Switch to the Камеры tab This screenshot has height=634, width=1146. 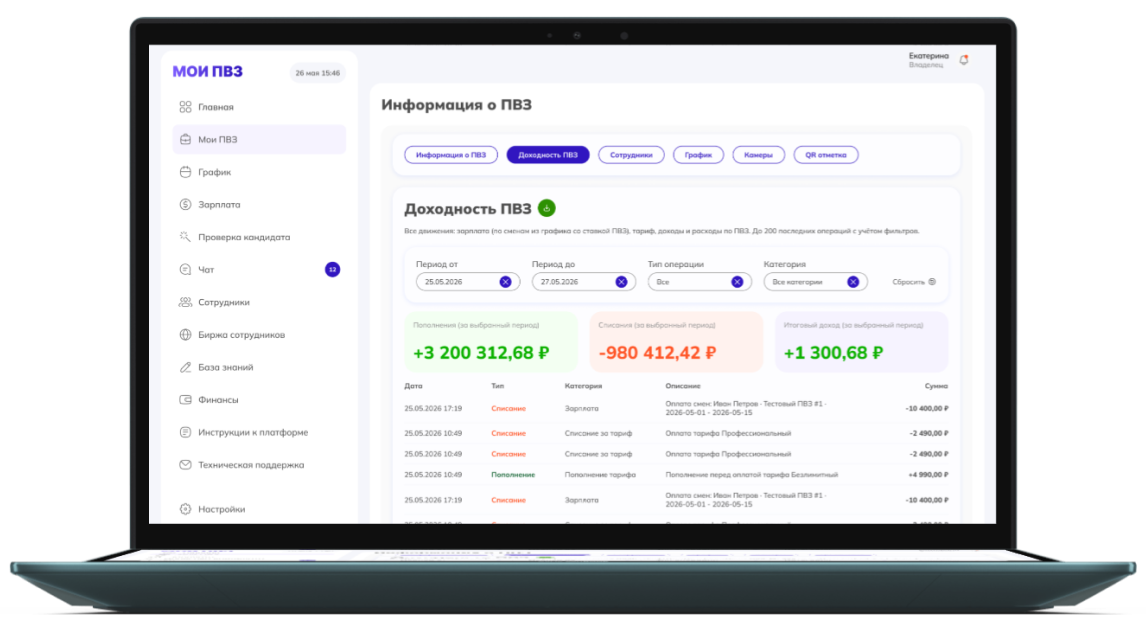759,155
